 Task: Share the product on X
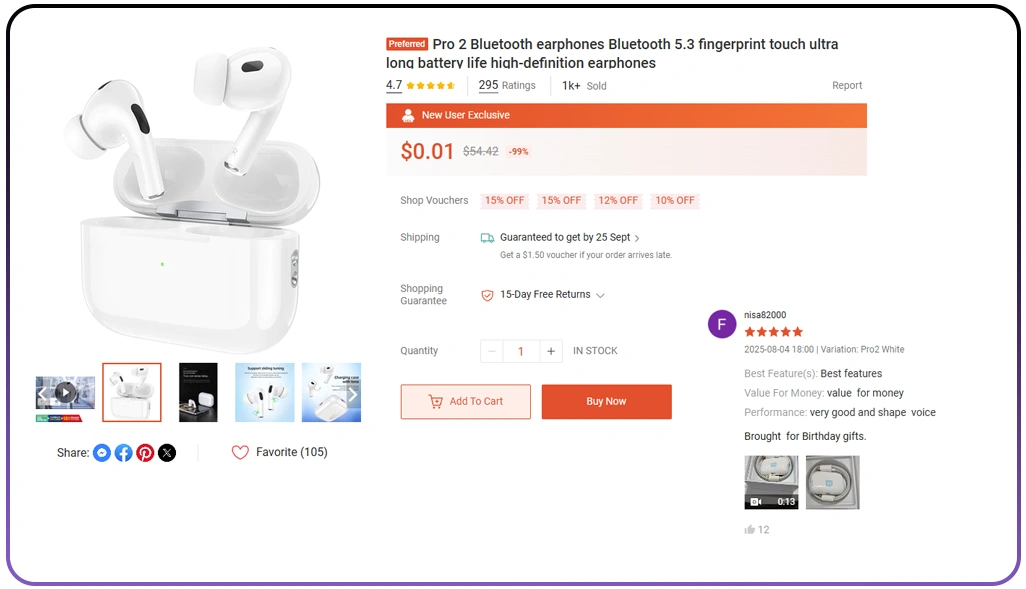[167, 452]
